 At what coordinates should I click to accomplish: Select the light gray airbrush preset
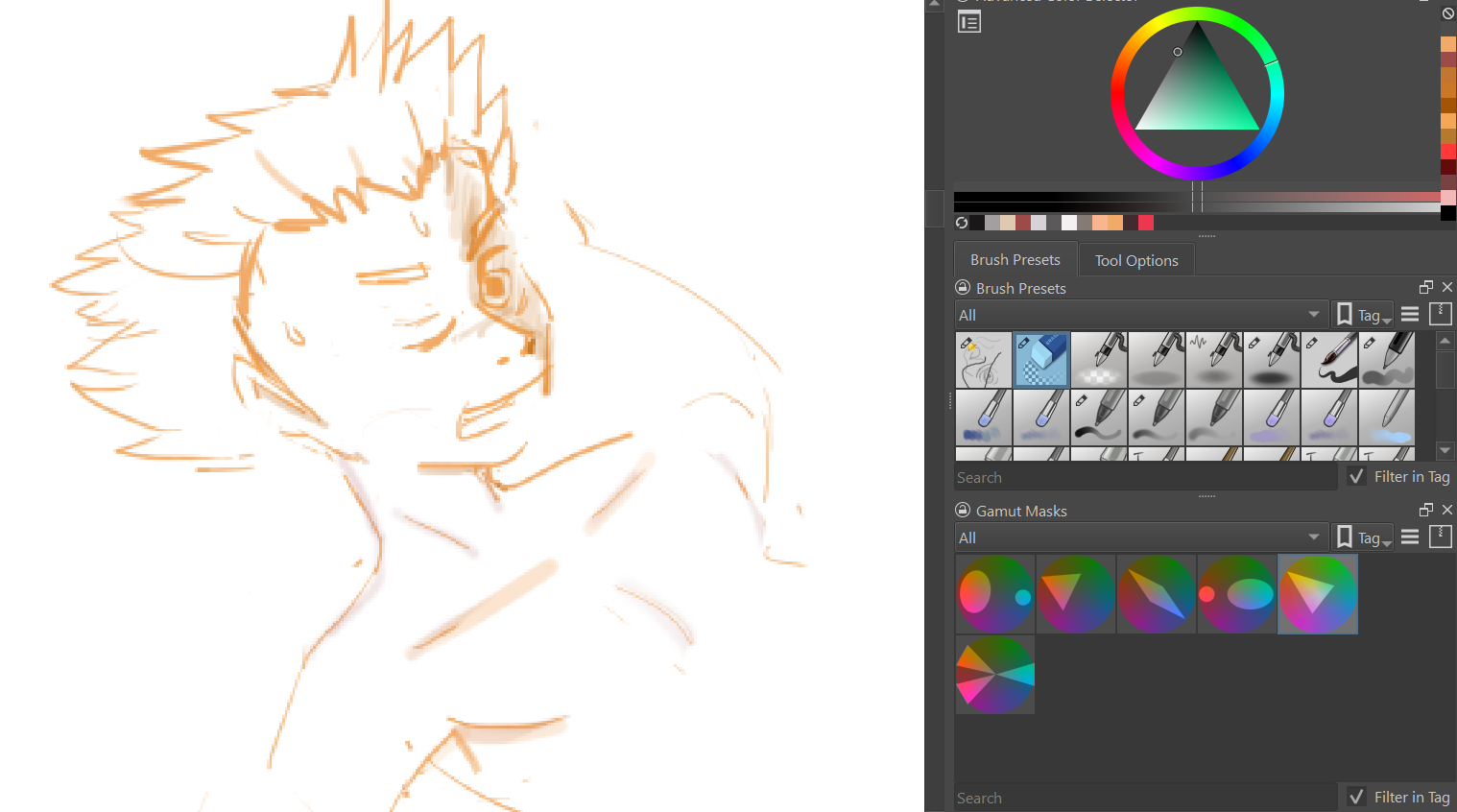click(x=1157, y=360)
